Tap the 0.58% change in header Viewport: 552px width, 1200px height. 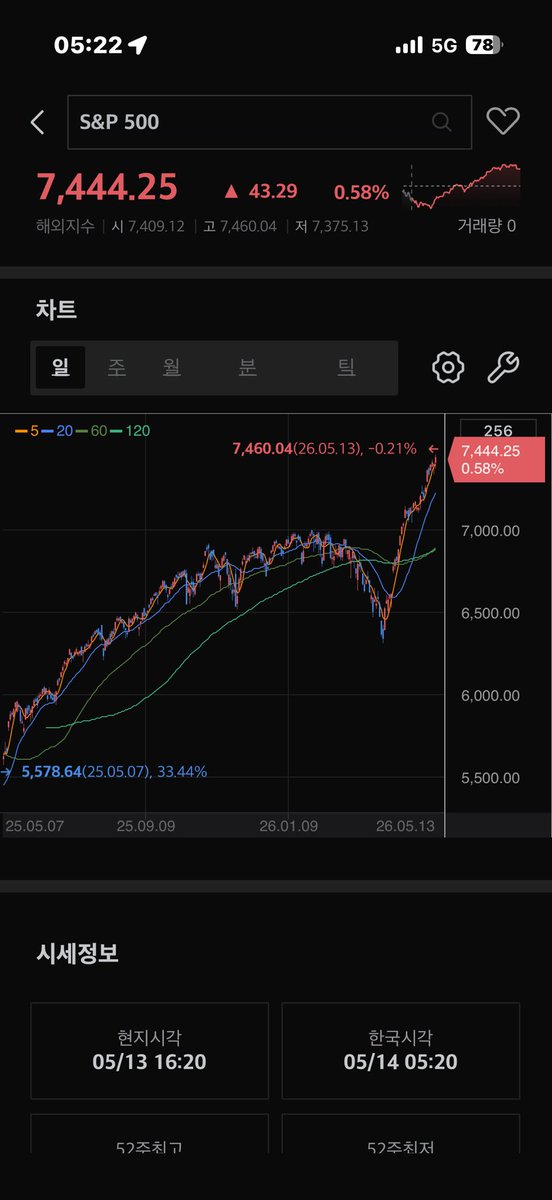tap(361, 191)
